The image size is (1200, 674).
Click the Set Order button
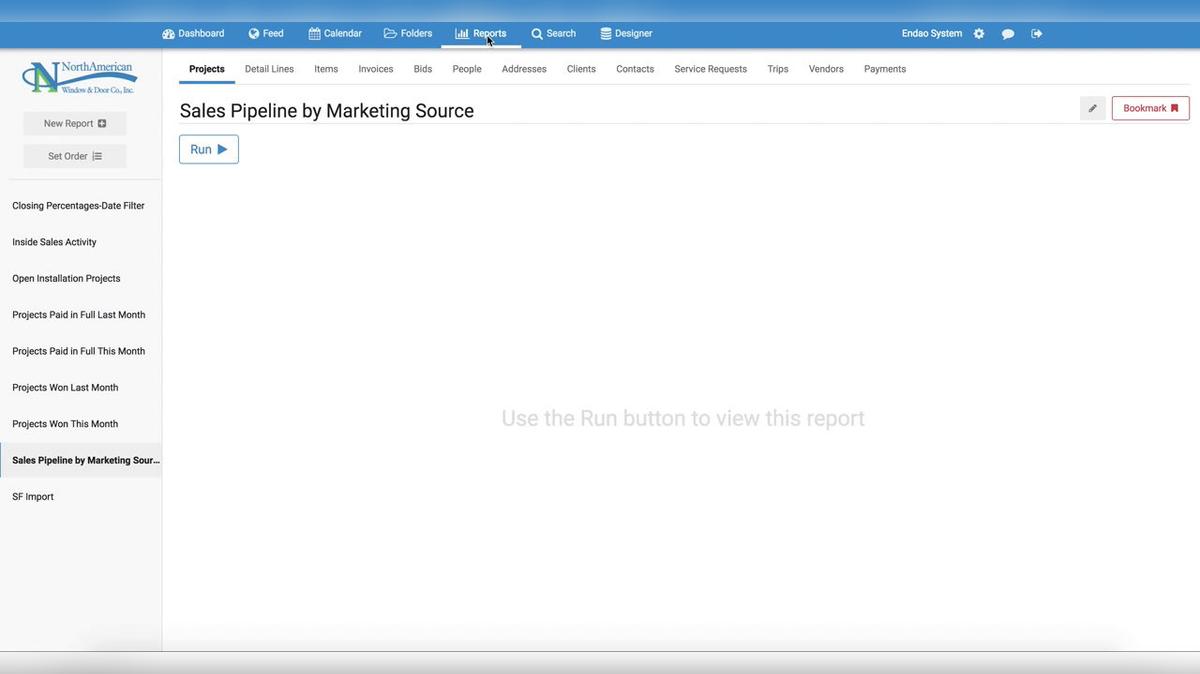[75, 156]
